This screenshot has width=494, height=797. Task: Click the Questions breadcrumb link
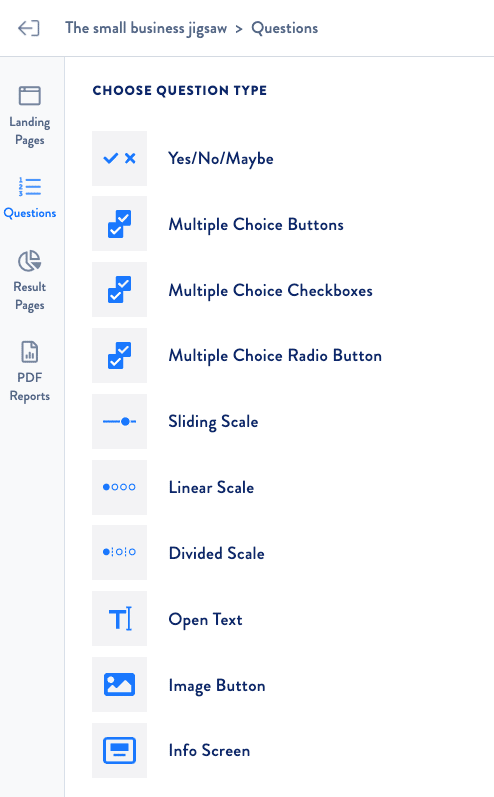285,28
